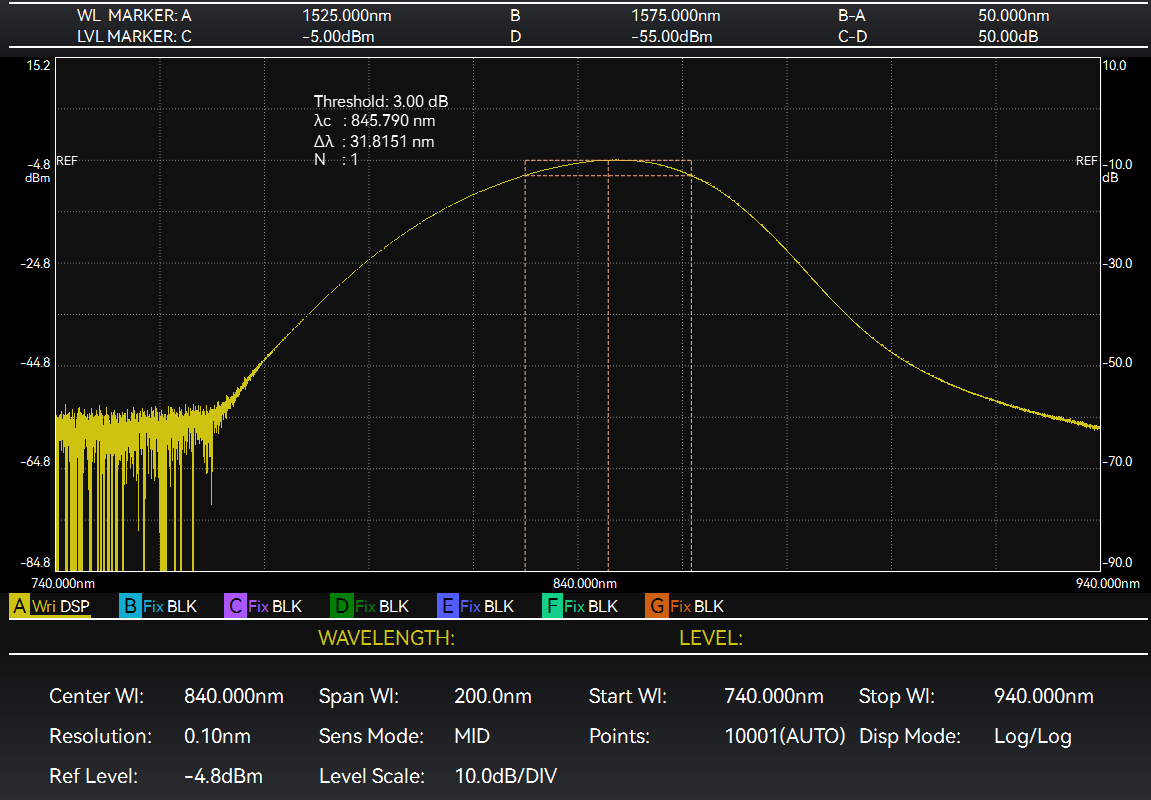Select the purple Trace C icon
Viewport: 1151px width, 800px height.
click(x=235, y=606)
